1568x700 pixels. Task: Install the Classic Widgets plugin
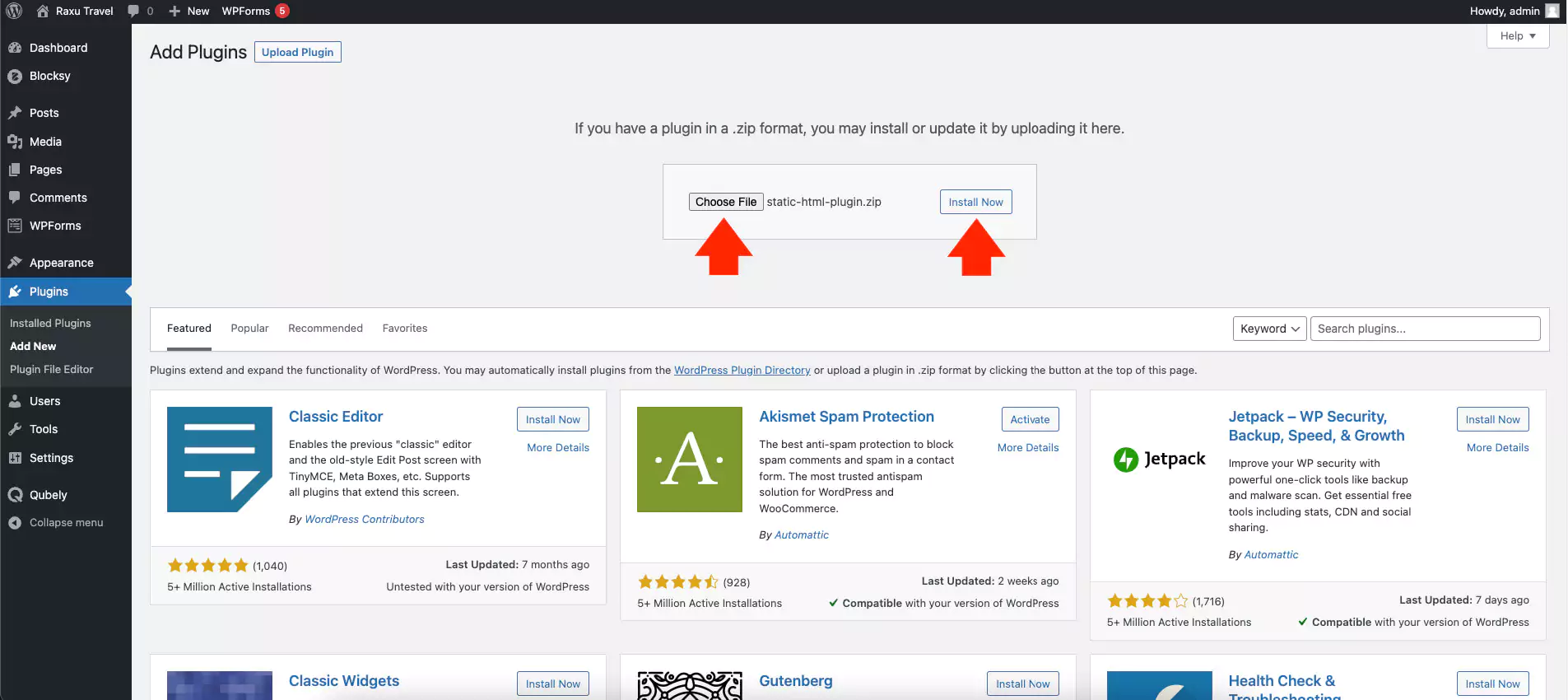click(x=553, y=684)
